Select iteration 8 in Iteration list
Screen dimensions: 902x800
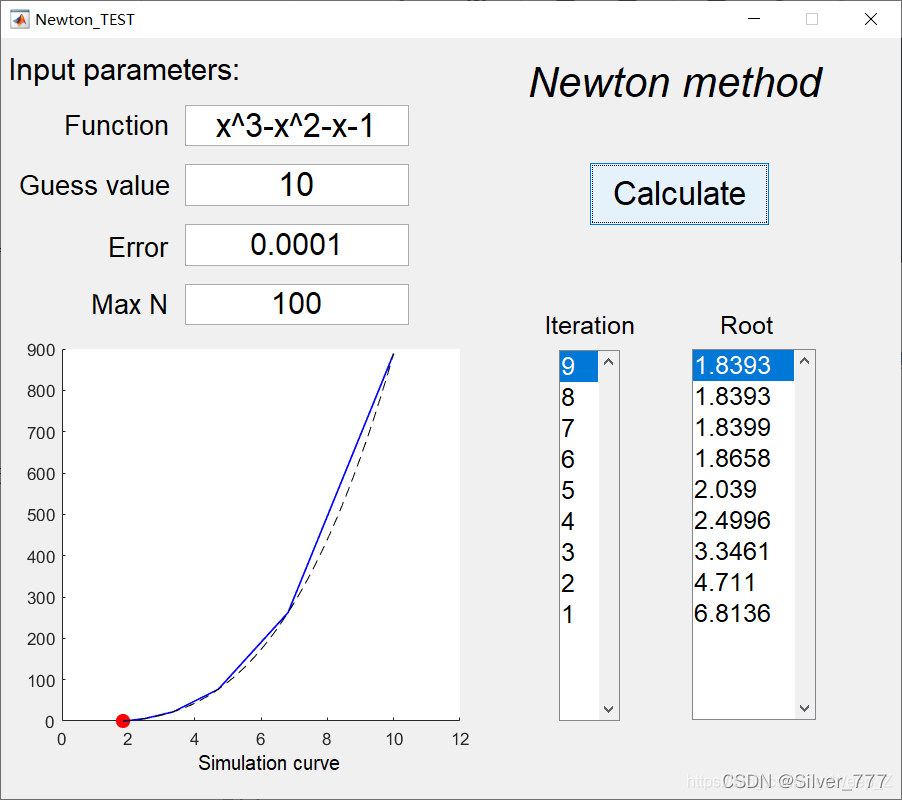coord(579,397)
